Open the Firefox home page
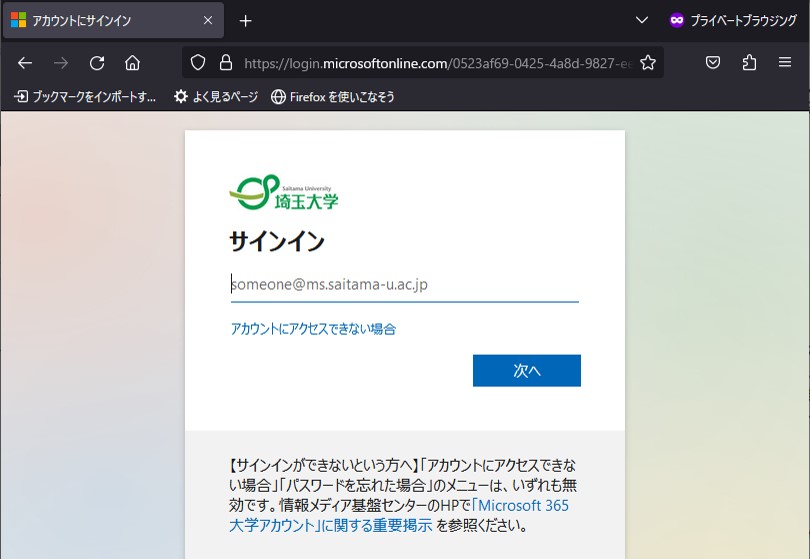This screenshot has width=810, height=559. [133, 63]
